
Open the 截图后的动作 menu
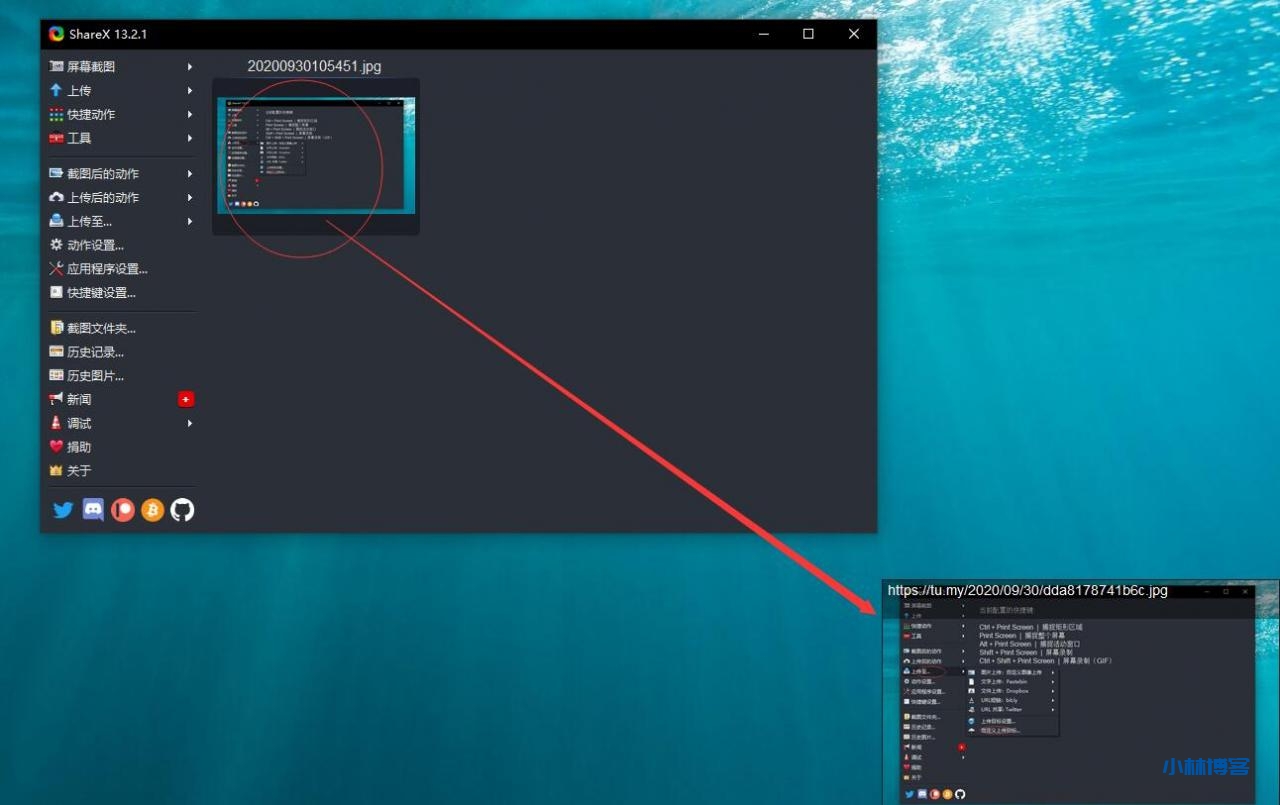pyautogui.click(x=102, y=174)
